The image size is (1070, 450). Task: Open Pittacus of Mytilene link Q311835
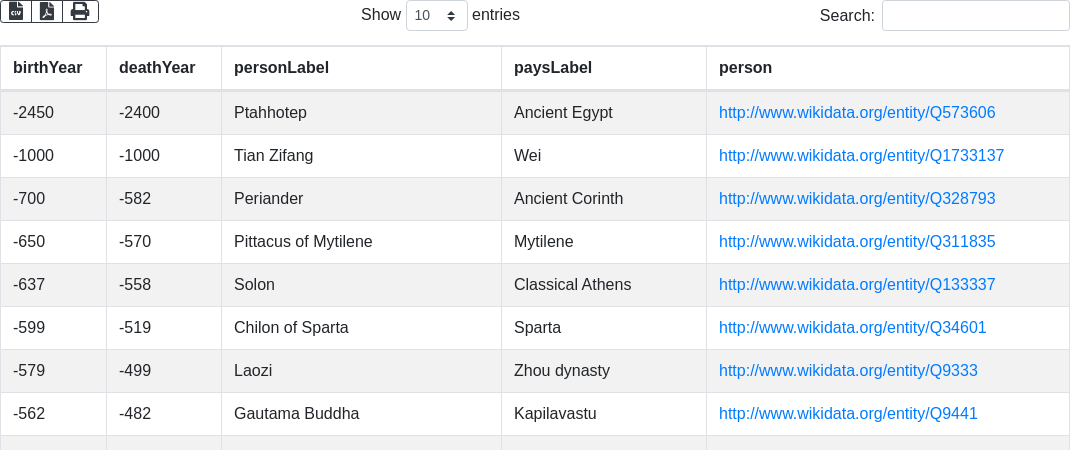857,242
